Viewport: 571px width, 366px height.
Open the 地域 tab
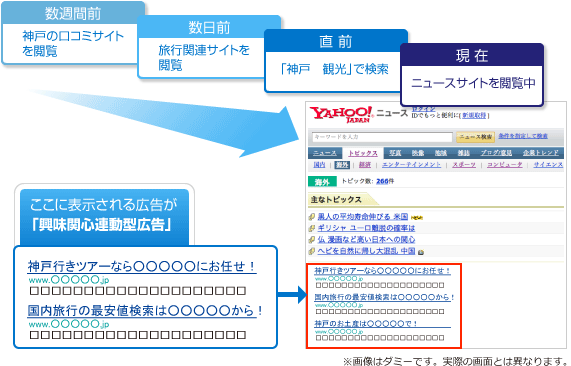[441, 153]
